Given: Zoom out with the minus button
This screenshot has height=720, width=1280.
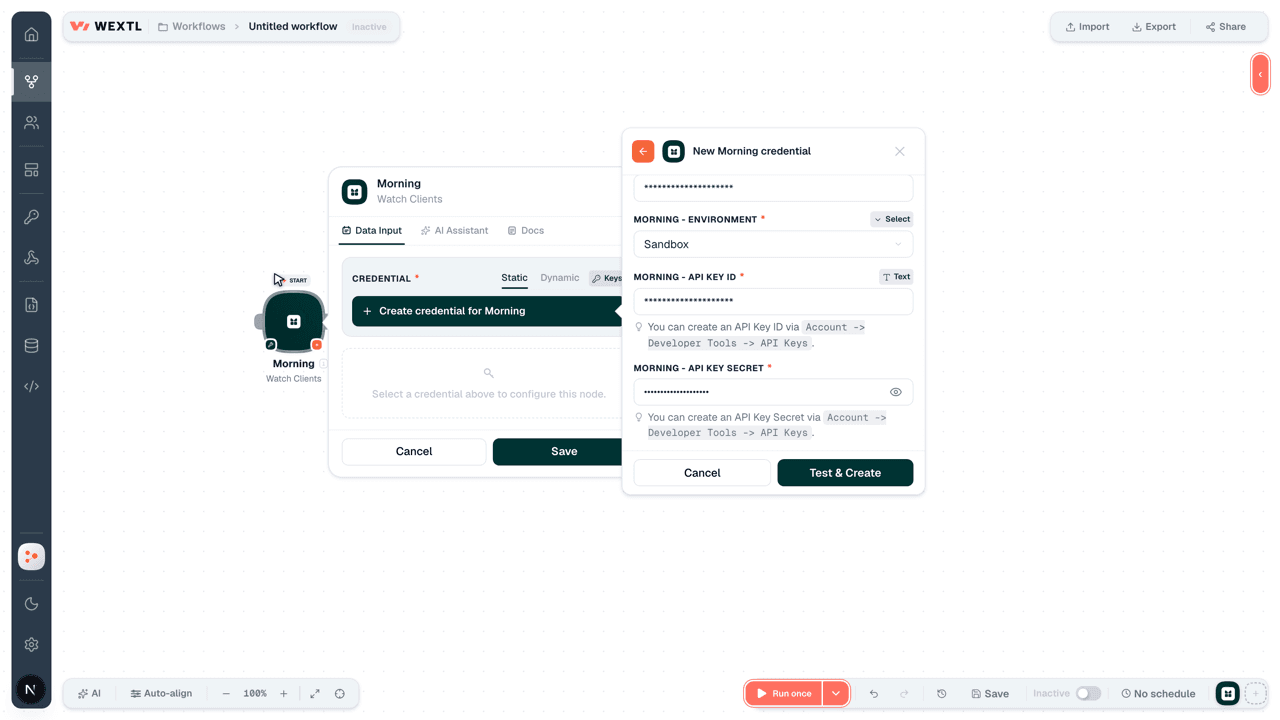Looking at the screenshot, I should (226, 694).
